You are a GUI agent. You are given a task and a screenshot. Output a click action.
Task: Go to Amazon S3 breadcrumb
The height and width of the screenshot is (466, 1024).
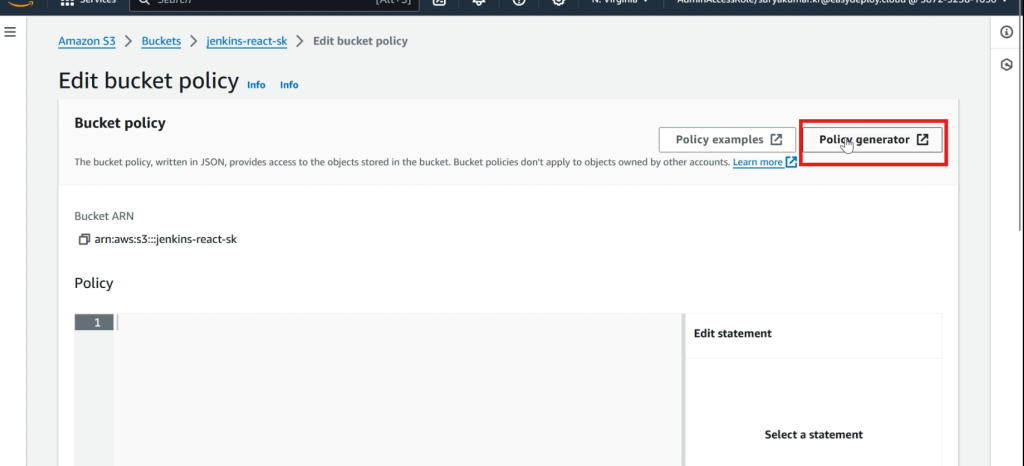tap(87, 41)
